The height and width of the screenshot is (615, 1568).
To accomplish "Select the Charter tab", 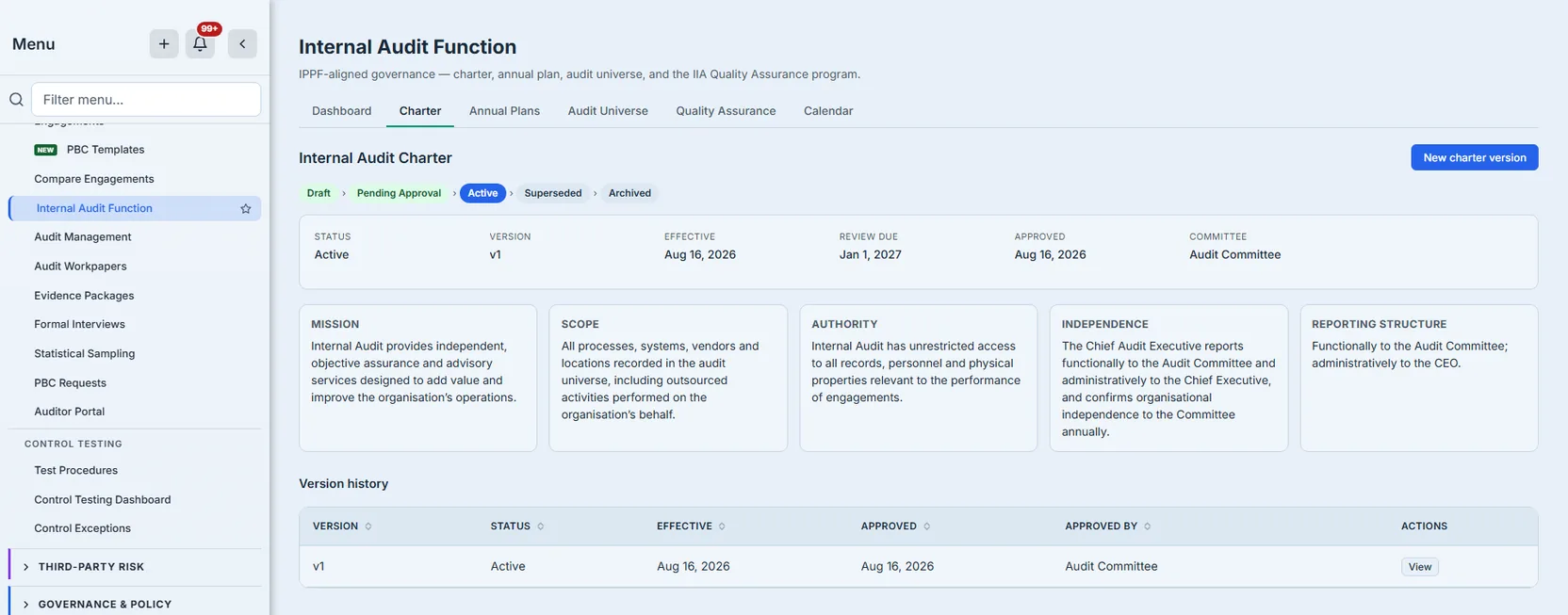I will [x=420, y=111].
